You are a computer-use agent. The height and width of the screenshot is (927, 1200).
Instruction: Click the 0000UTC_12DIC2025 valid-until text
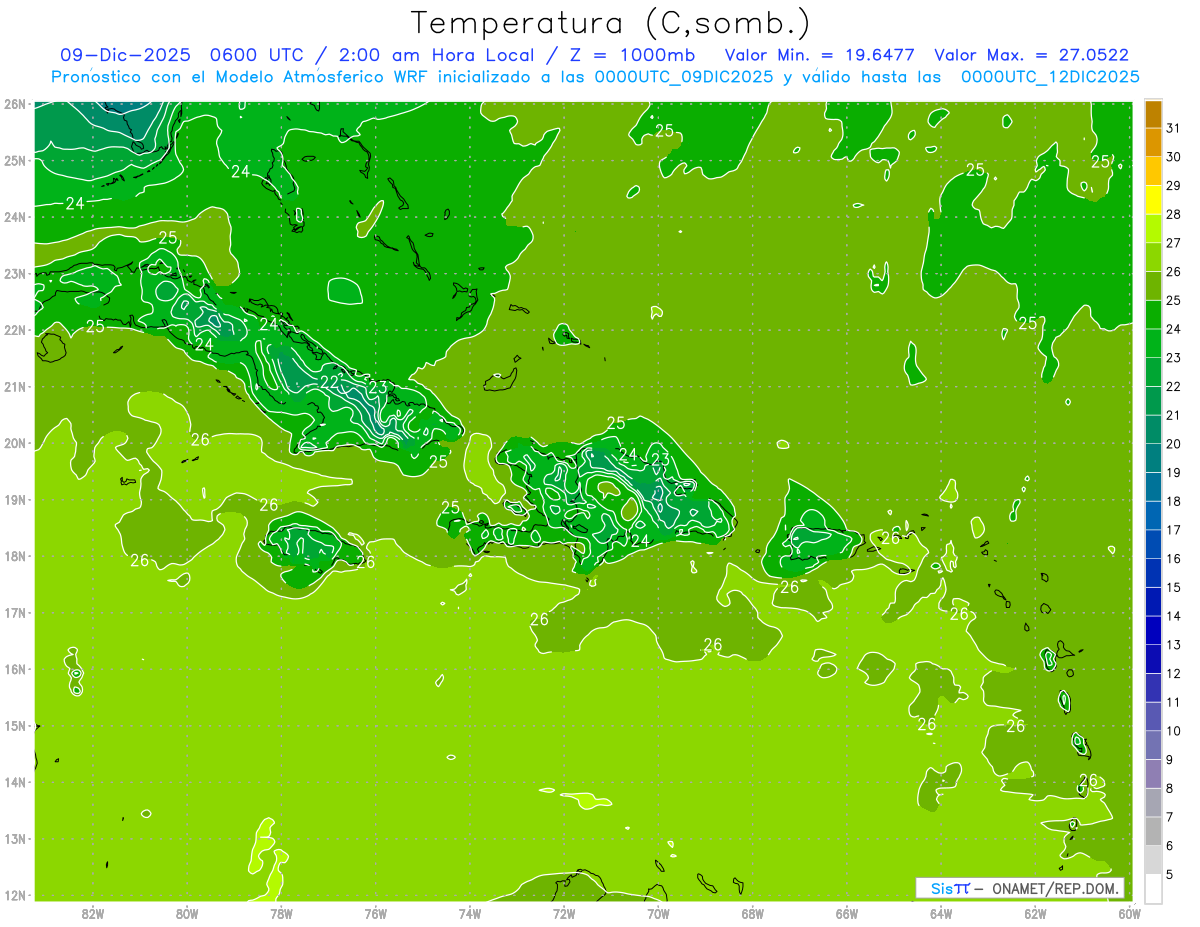1049,77
